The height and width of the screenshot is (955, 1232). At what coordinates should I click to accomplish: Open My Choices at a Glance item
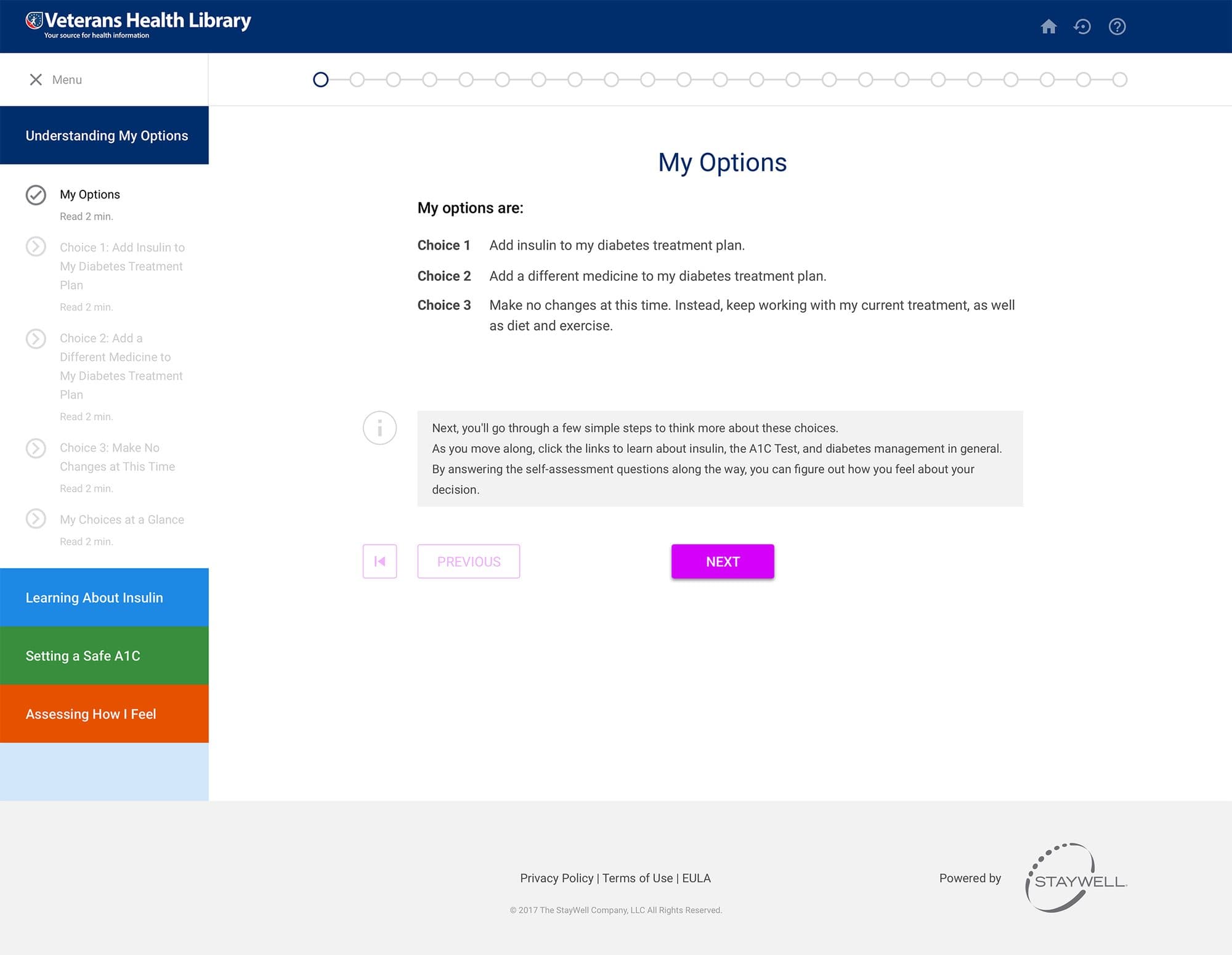122,519
